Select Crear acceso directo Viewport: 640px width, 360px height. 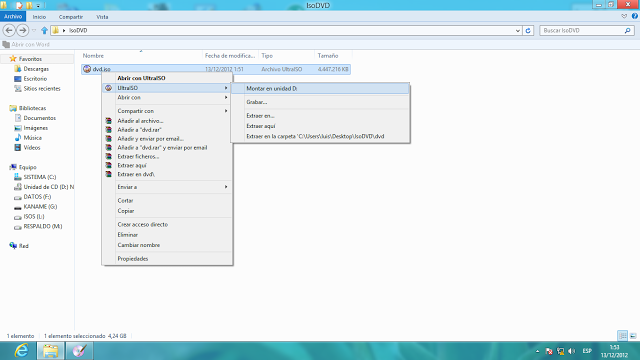pos(167,224)
